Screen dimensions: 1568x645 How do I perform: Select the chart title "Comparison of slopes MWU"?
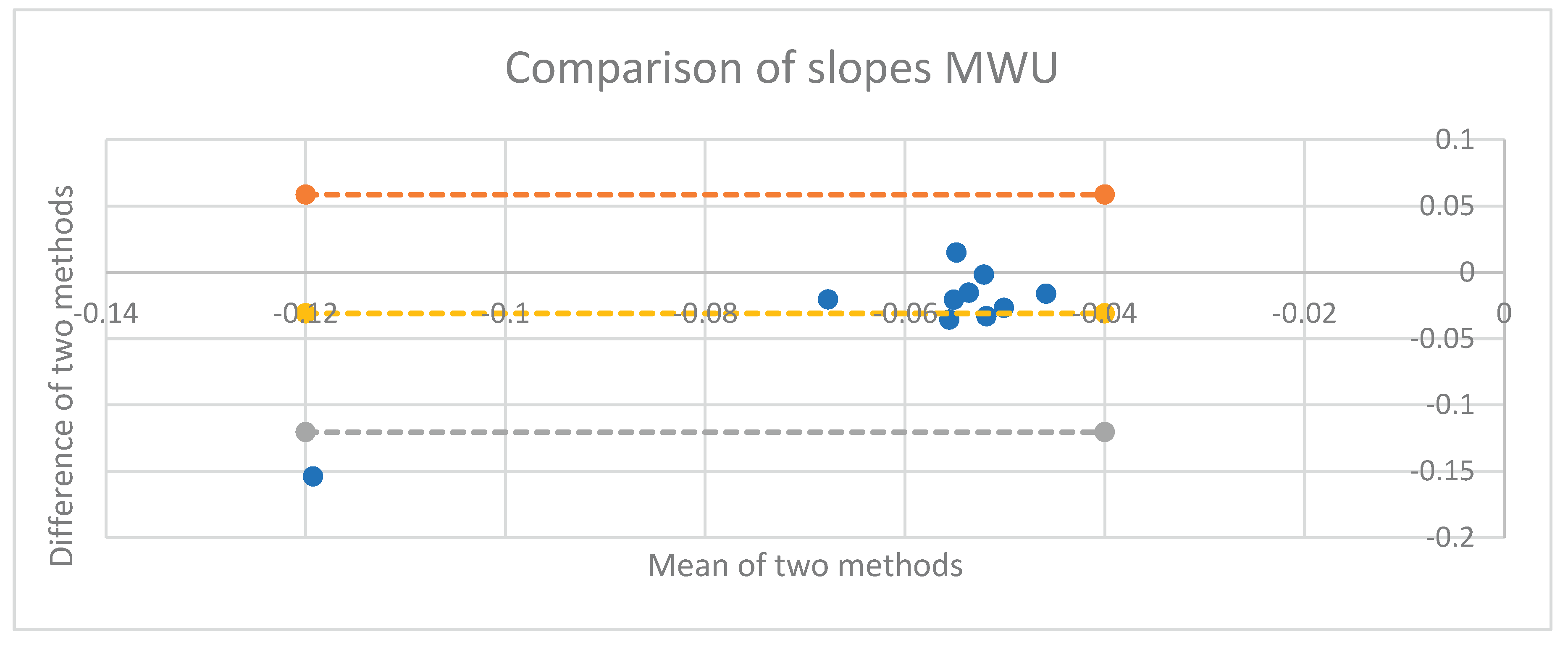click(782, 68)
